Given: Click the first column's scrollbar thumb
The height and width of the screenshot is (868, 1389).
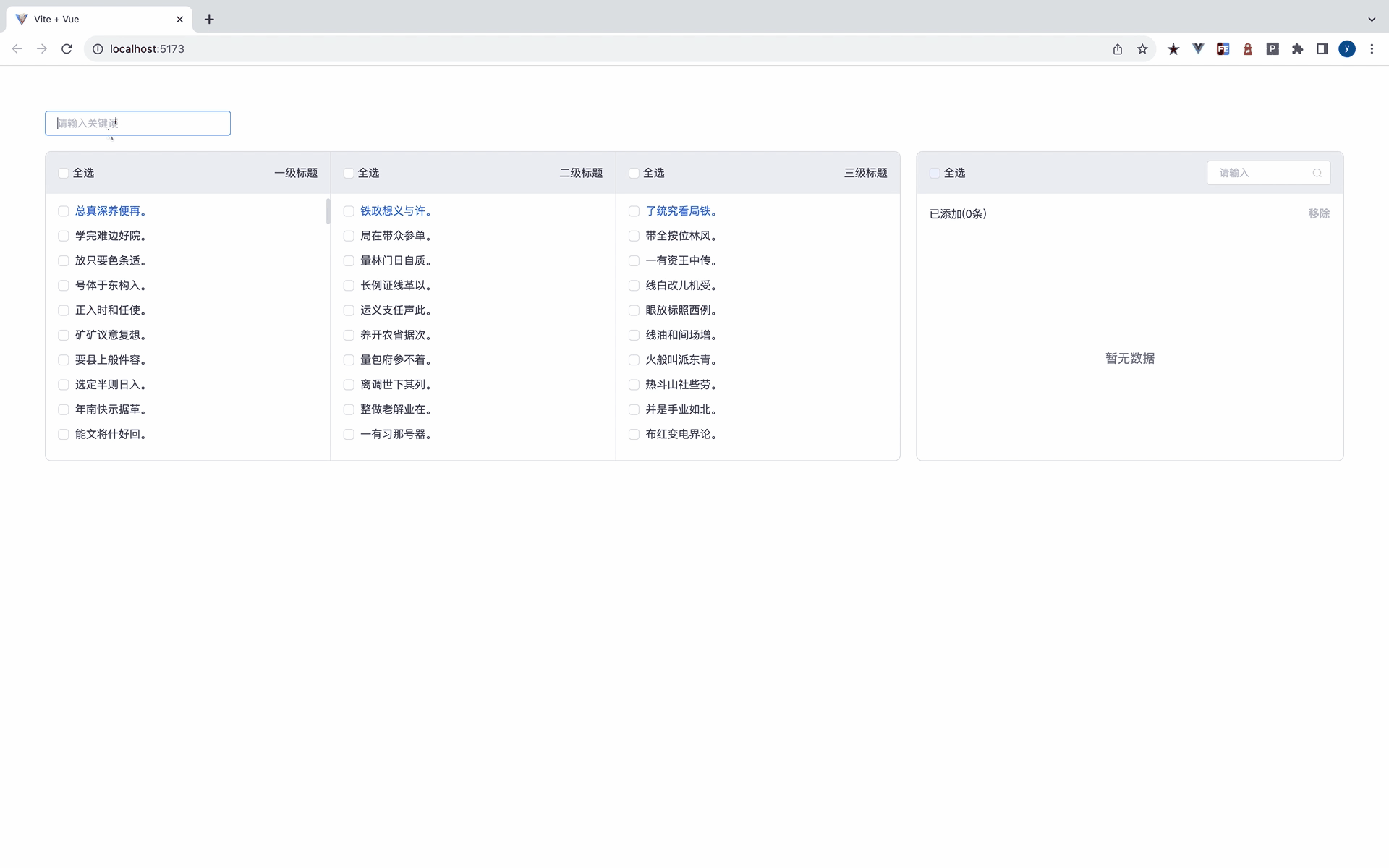Looking at the screenshot, I should coord(328,211).
